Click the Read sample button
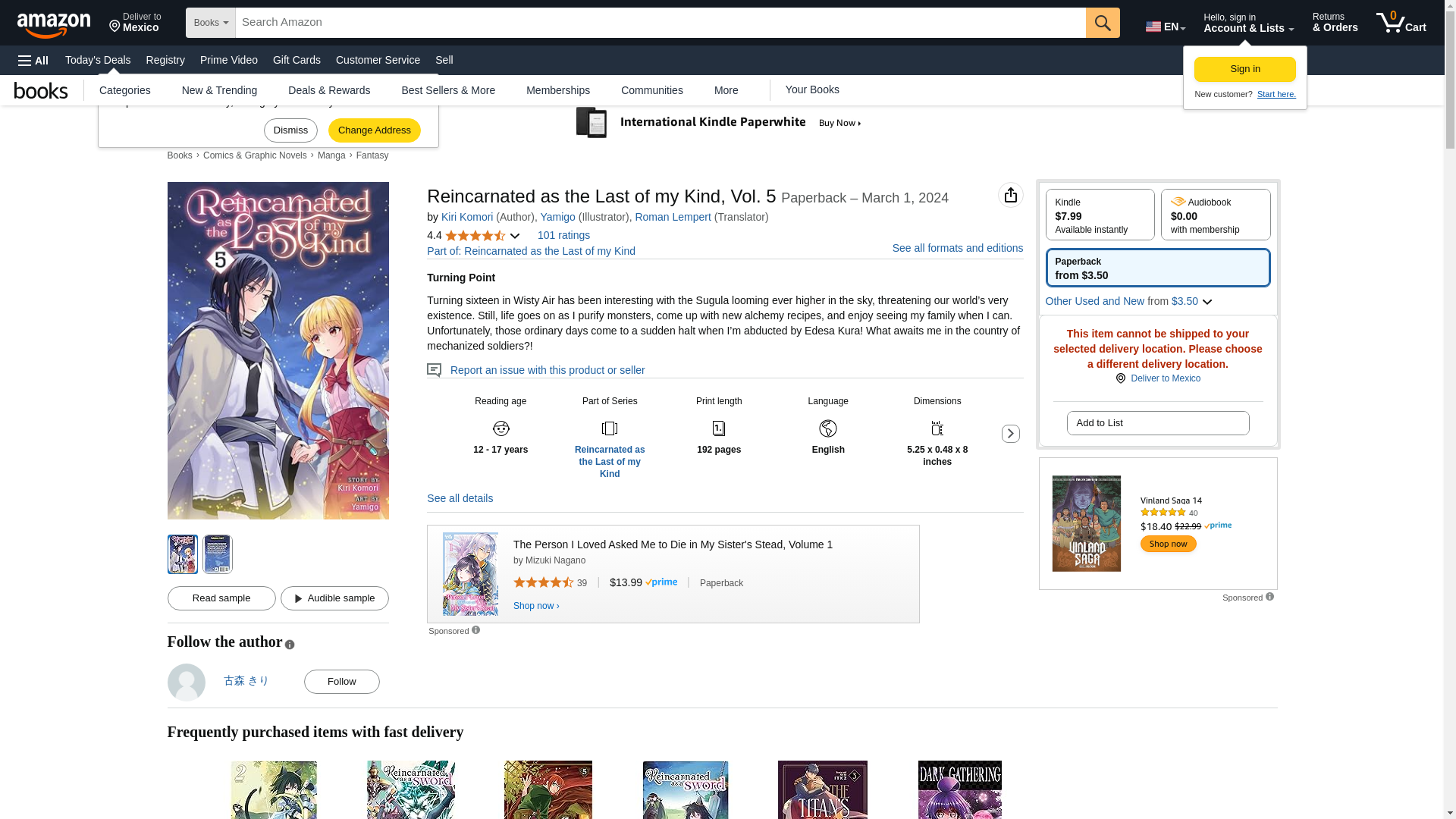 (221, 598)
